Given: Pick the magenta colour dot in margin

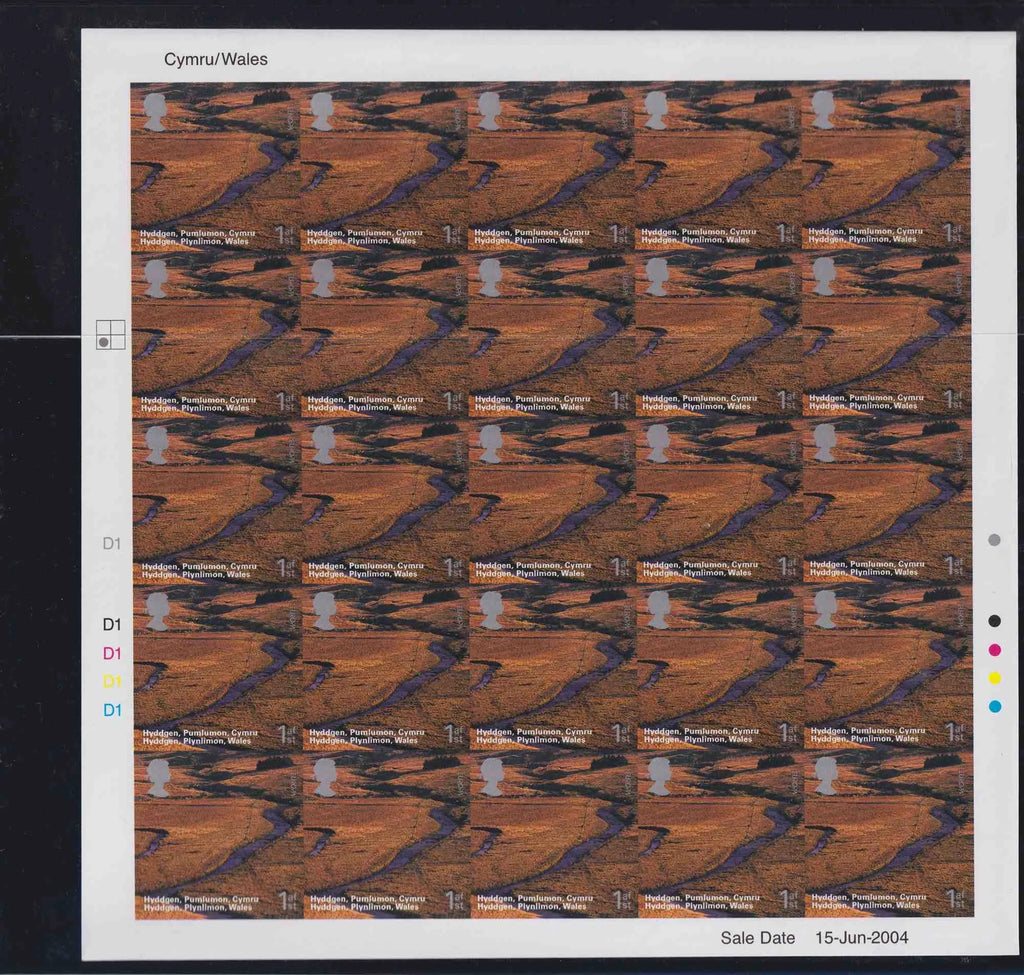Looking at the screenshot, I should 995,650.
